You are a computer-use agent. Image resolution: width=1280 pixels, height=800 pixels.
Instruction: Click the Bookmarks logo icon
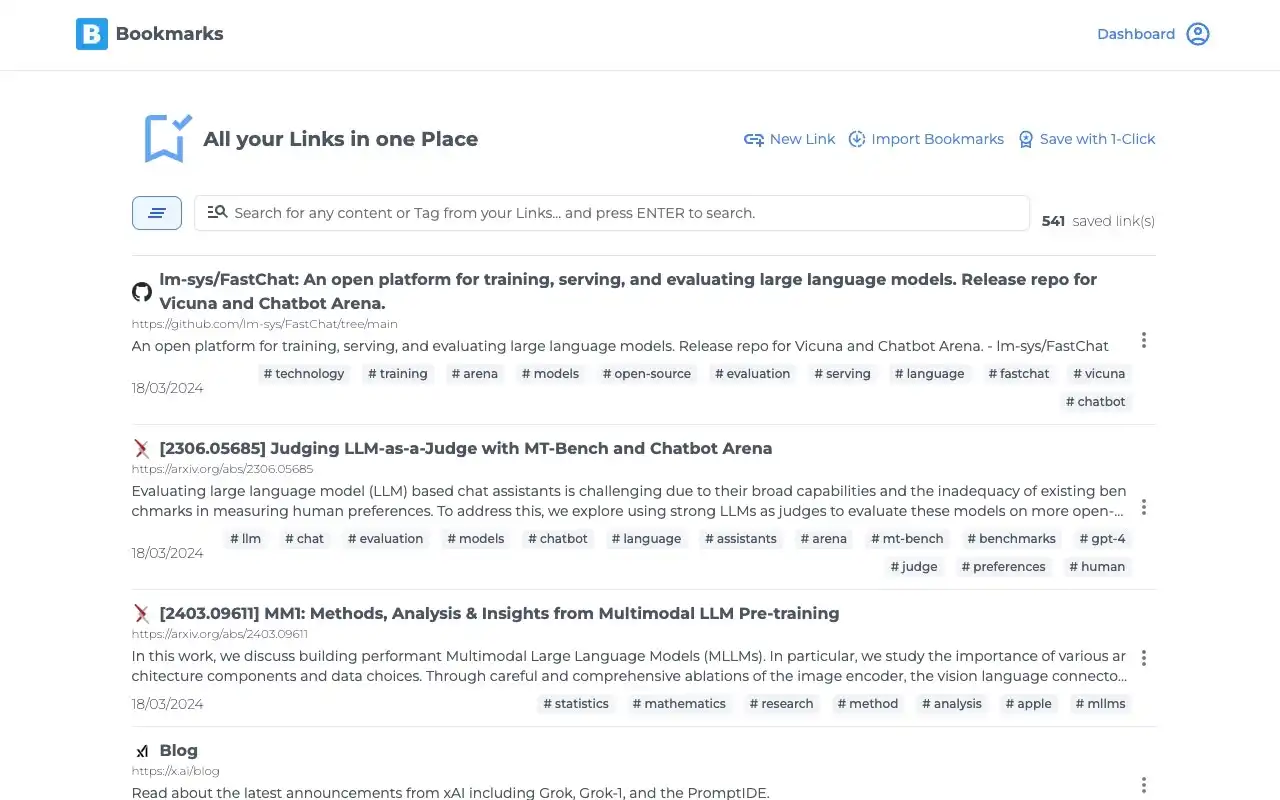point(92,34)
